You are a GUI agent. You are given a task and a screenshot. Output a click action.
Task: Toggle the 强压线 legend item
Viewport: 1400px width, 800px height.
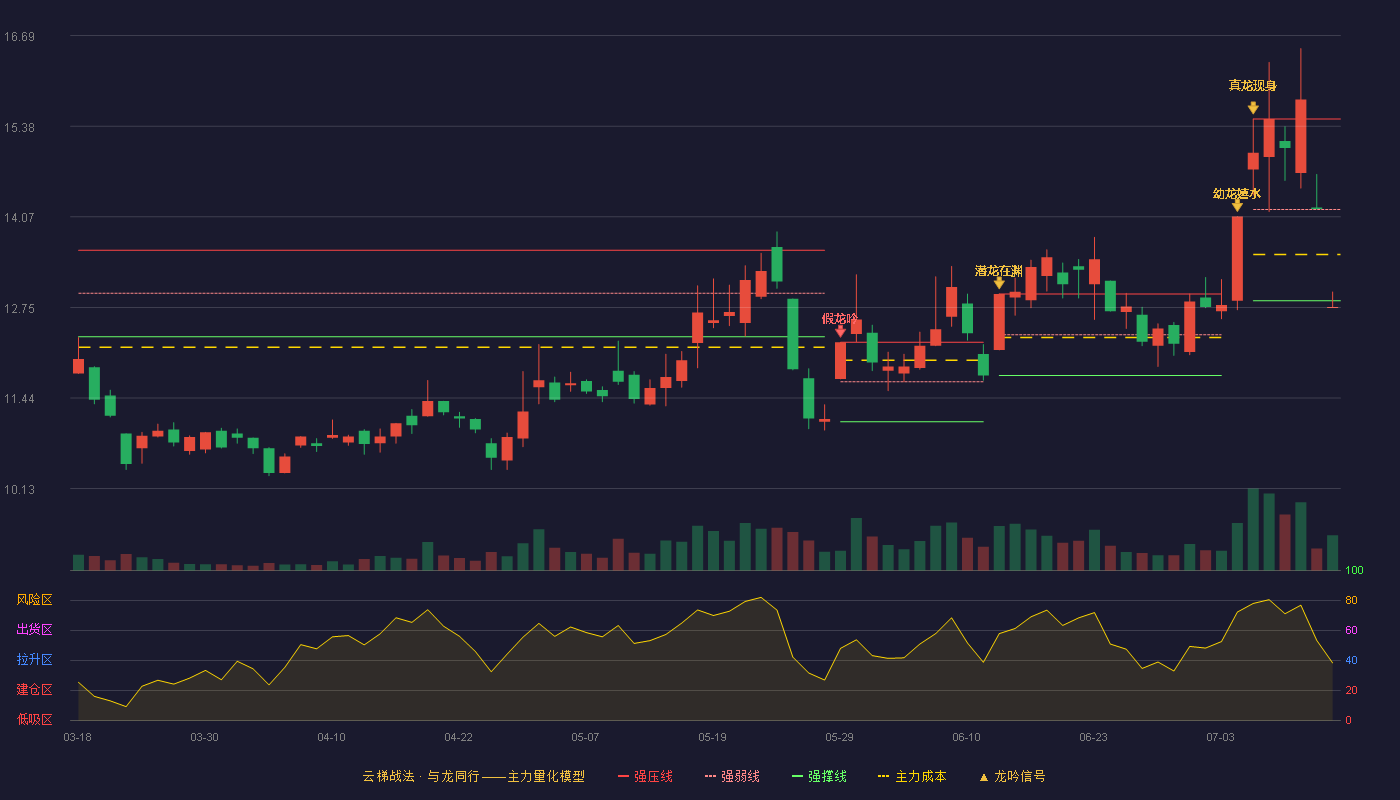(645, 776)
